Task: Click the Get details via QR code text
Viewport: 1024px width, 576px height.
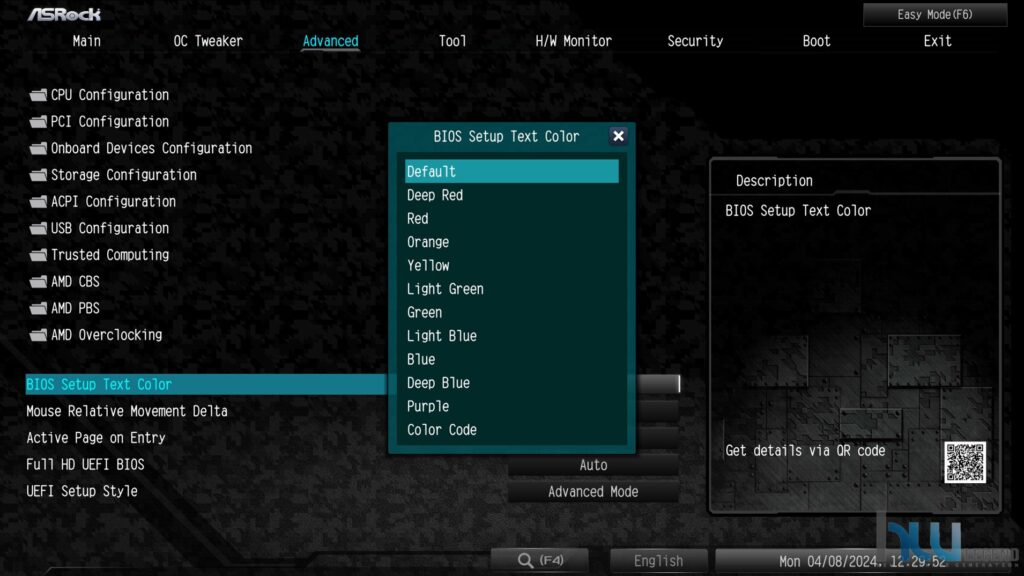Action: pos(805,451)
